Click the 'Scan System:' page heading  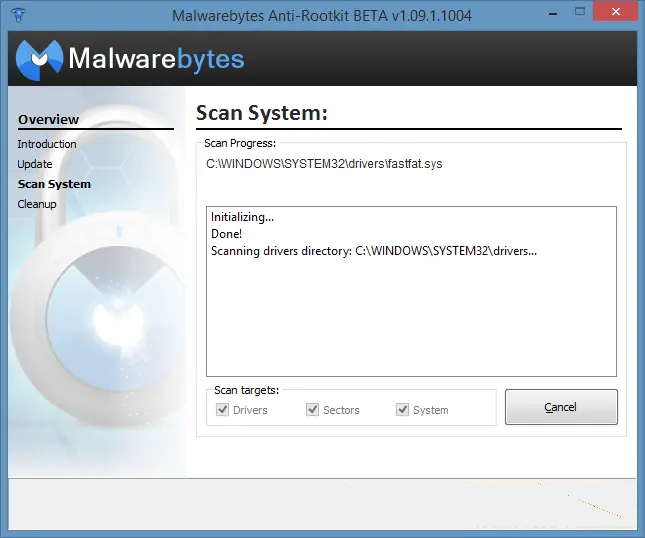tap(262, 113)
